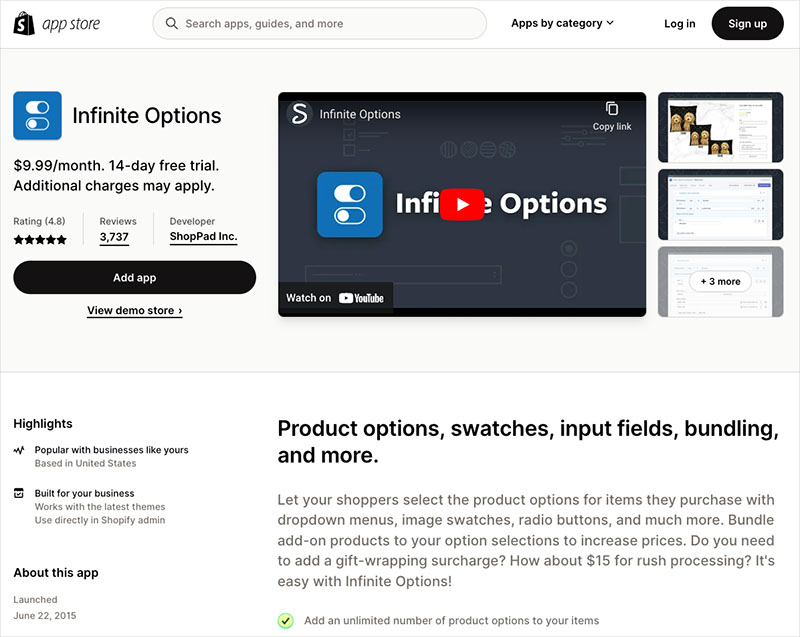Open the second admin screenshot thumbnail
Viewport: 800px width, 637px height.
pos(720,205)
